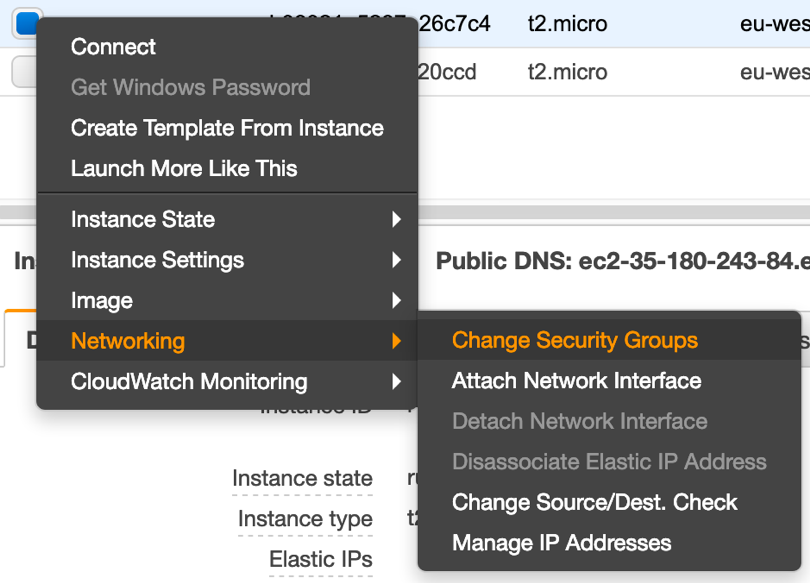This screenshot has width=810, height=583.
Task: Click Disassociate Elastic IP Address entry
Action: [x=609, y=462]
